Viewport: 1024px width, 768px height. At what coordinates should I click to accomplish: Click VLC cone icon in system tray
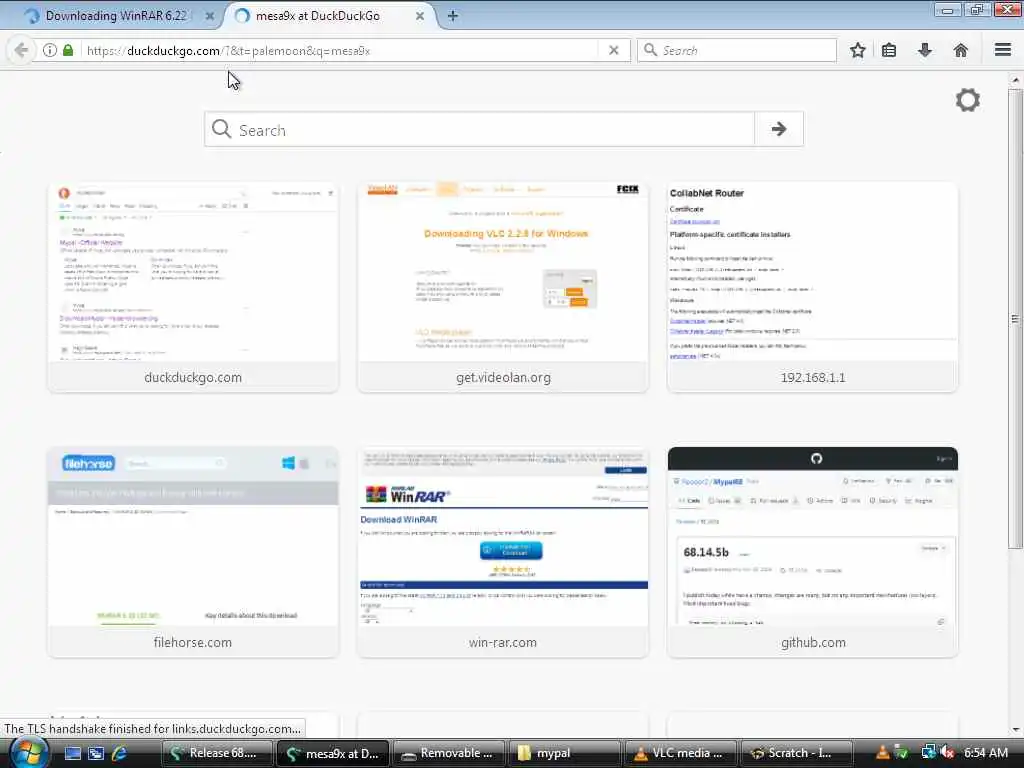[x=882, y=753]
